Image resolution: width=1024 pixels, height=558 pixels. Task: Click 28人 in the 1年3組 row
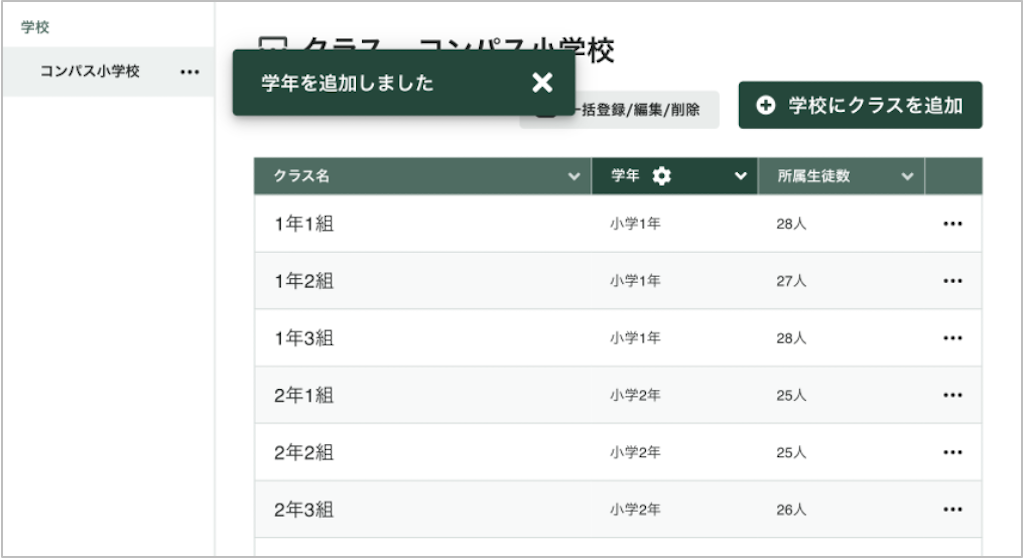pyautogui.click(x=791, y=338)
